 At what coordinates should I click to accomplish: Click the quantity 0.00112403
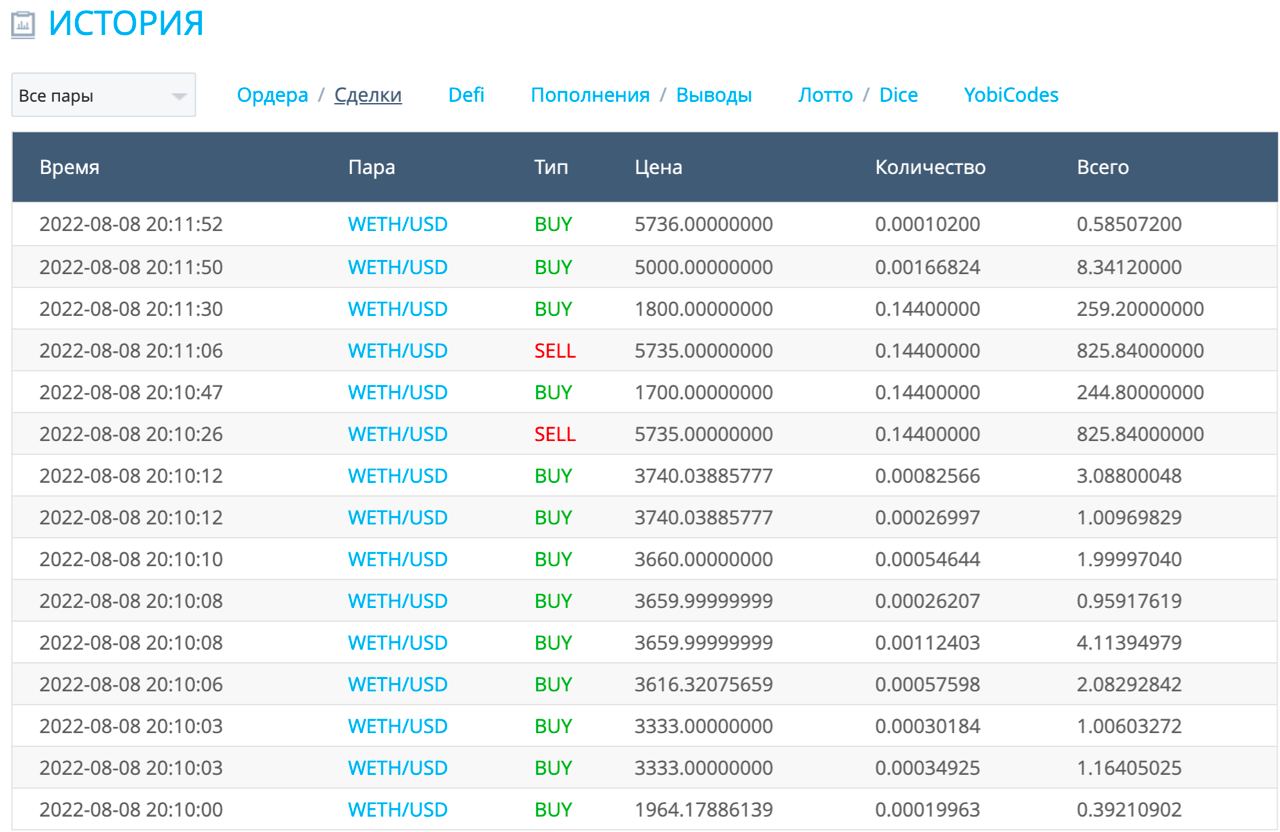[x=927, y=642]
